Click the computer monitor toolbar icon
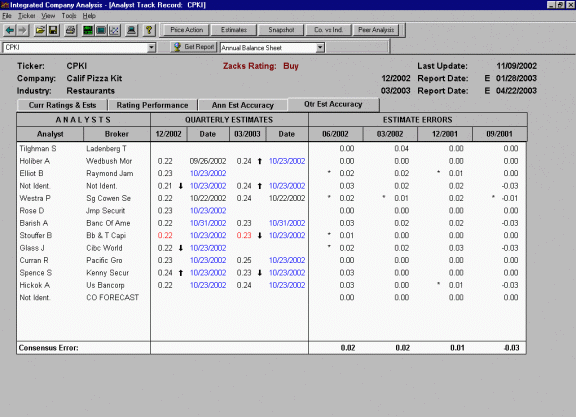 131,30
